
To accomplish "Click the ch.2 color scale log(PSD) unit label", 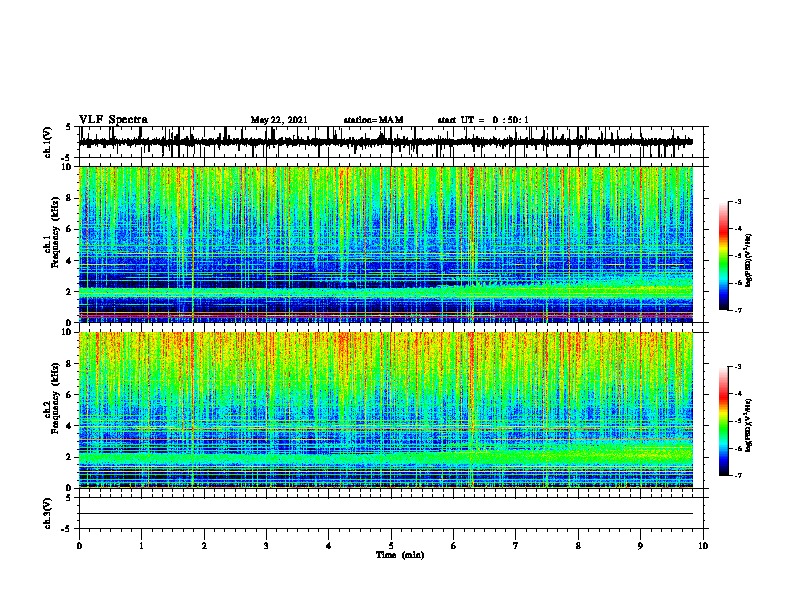I will tap(749, 425).
